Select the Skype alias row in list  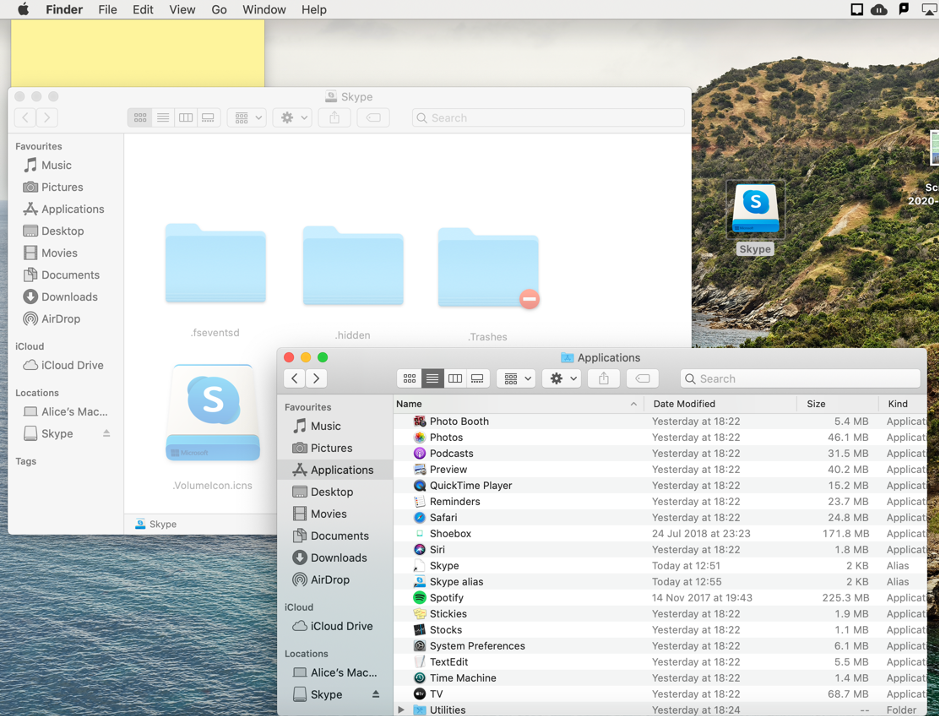(456, 582)
